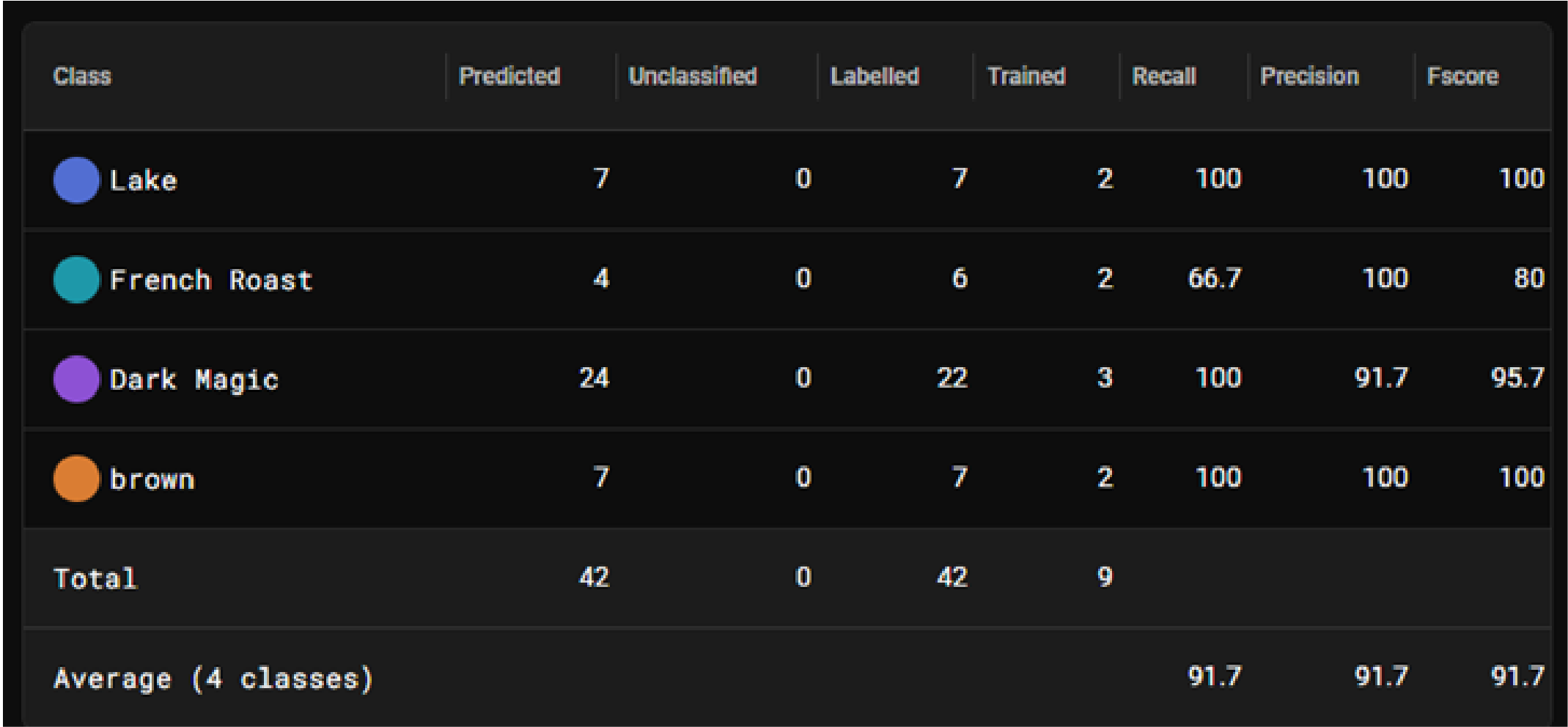Click Dark Magic Fscore value 95.7
The width and height of the screenshot is (1568, 727).
[x=1517, y=378]
